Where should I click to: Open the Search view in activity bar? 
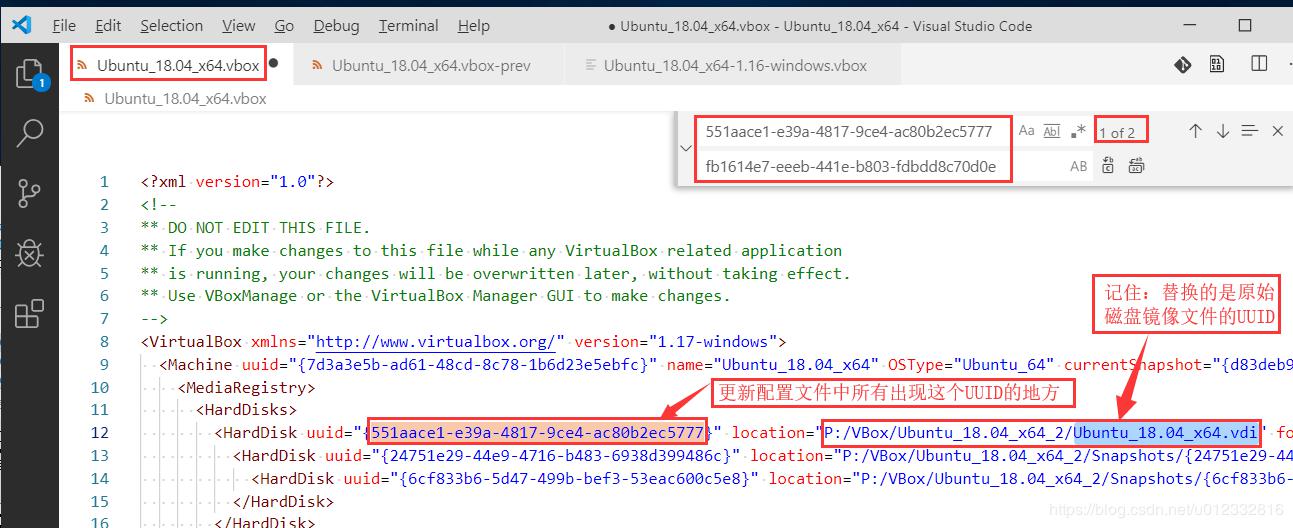pyautogui.click(x=30, y=133)
